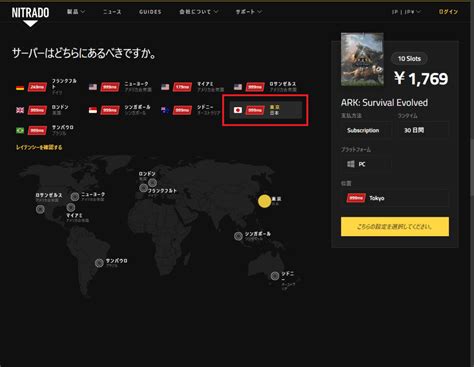Select the Los Angeles server option
474x367 pixels.
(x=265, y=87)
